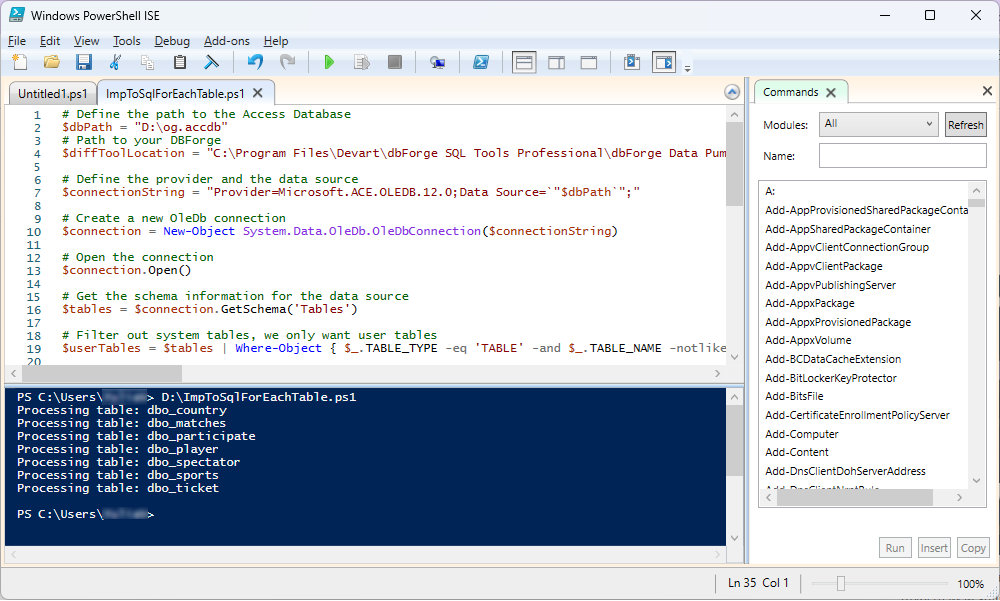Viewport: 1000px width, 601px height.
Task: Toggle Show Script Pane Right layout
Action: click(557, 63)
